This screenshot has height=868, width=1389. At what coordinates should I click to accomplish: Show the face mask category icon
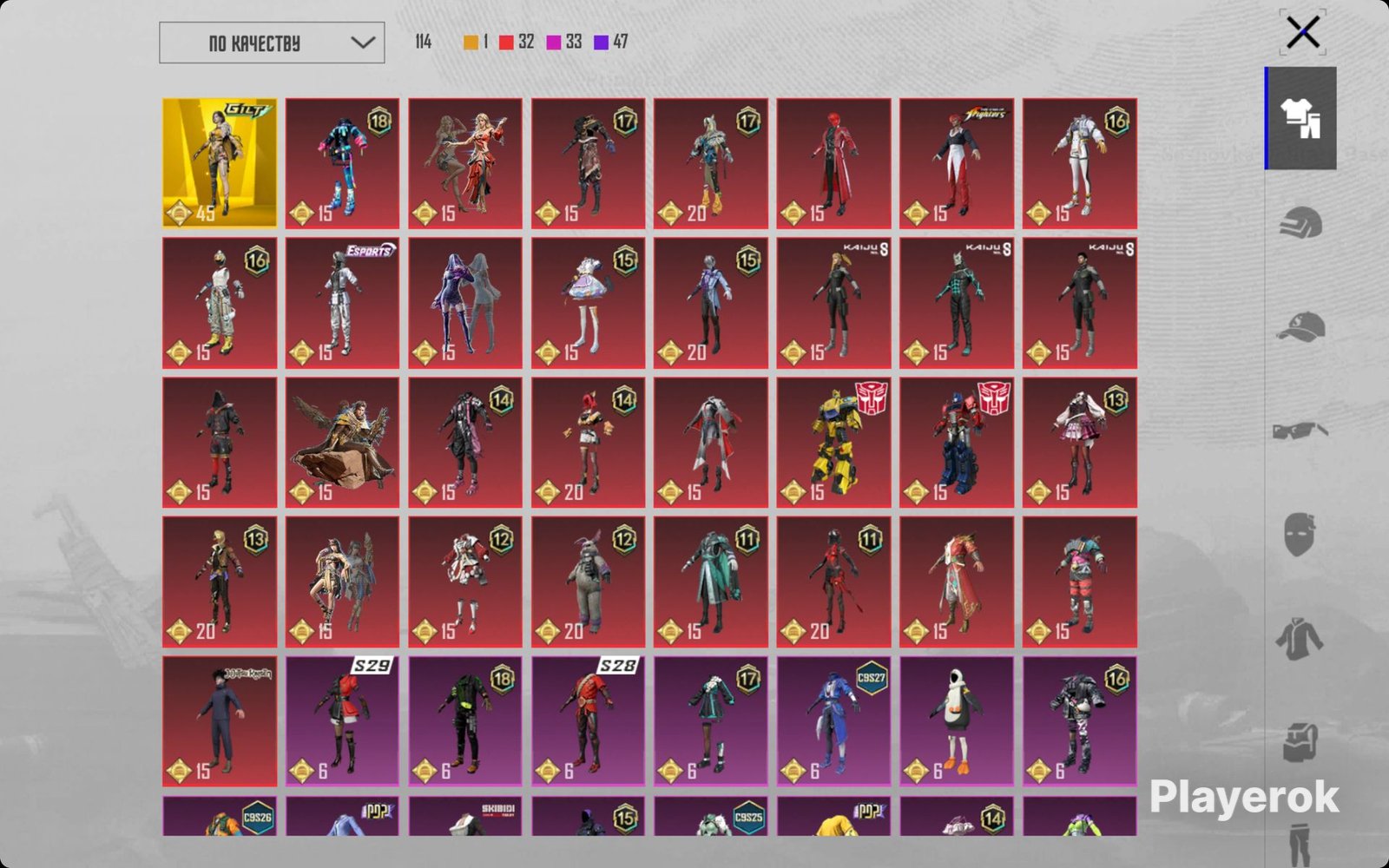(1300, 534)
